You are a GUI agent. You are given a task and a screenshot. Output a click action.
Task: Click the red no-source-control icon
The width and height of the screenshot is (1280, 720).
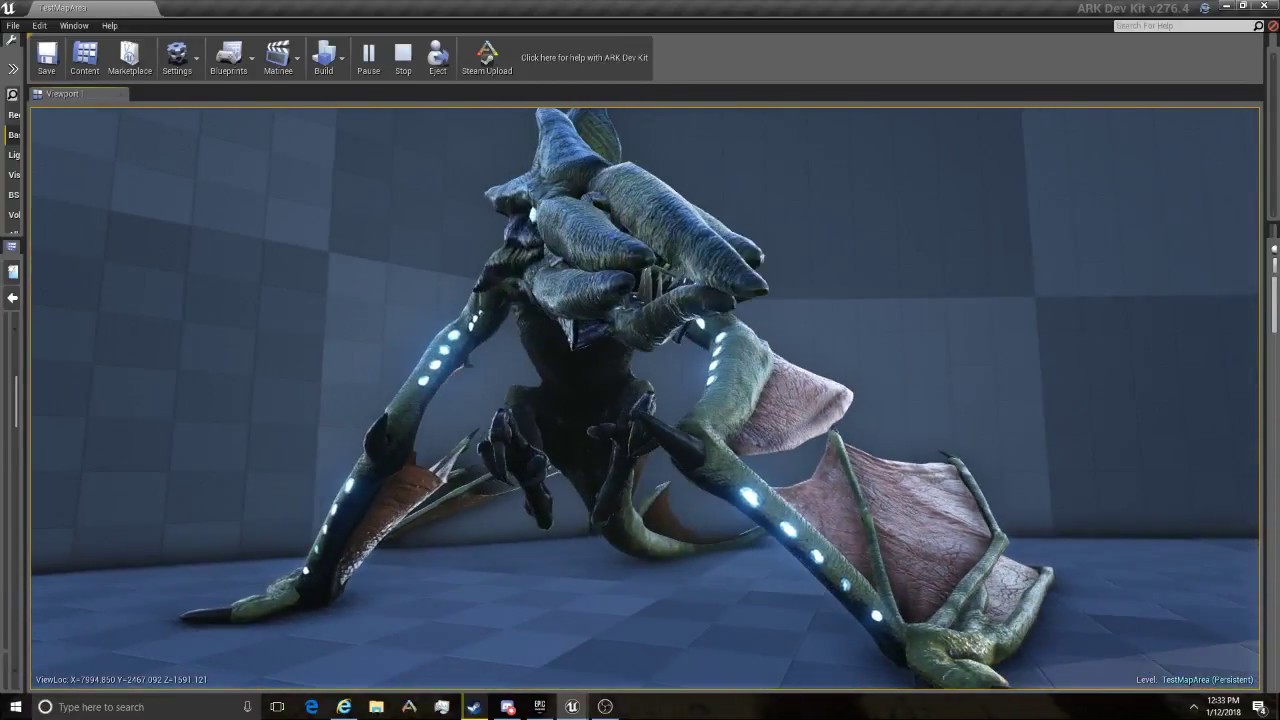pyautogui.click(x=1272, y=26)
